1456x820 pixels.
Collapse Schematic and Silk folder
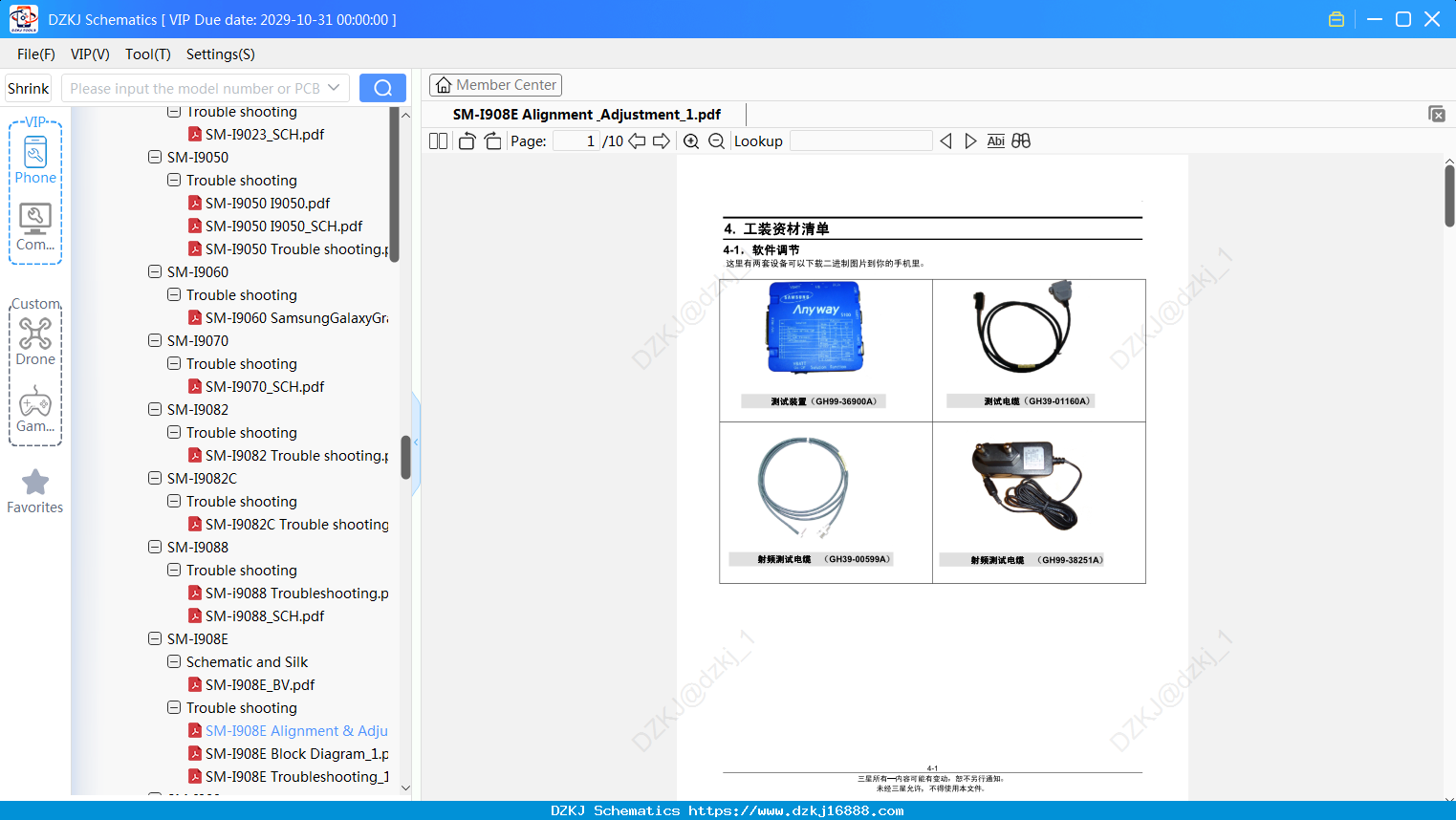174,661
